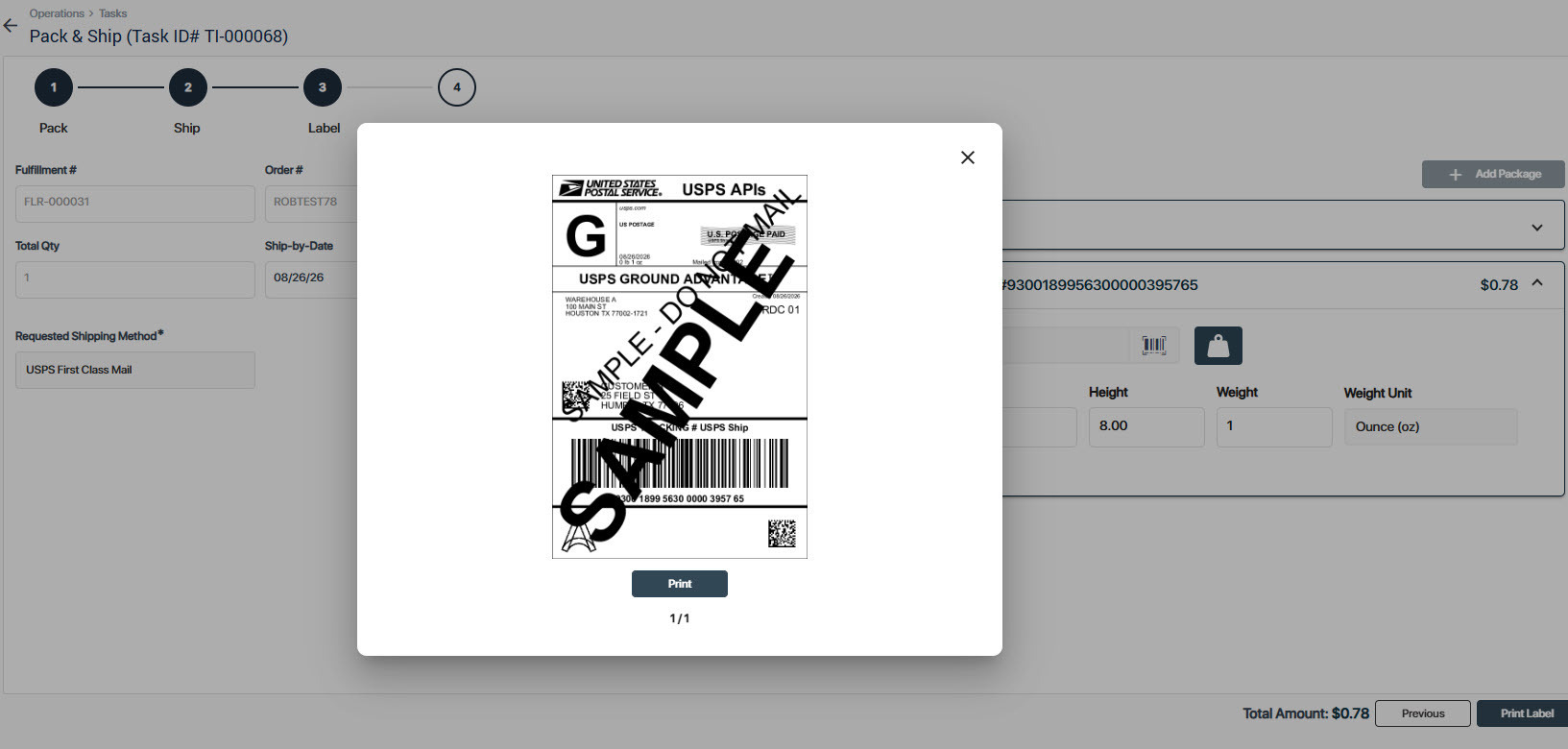Click the Pack & Ship task title

pyautogui.click(x=158, y=36)
